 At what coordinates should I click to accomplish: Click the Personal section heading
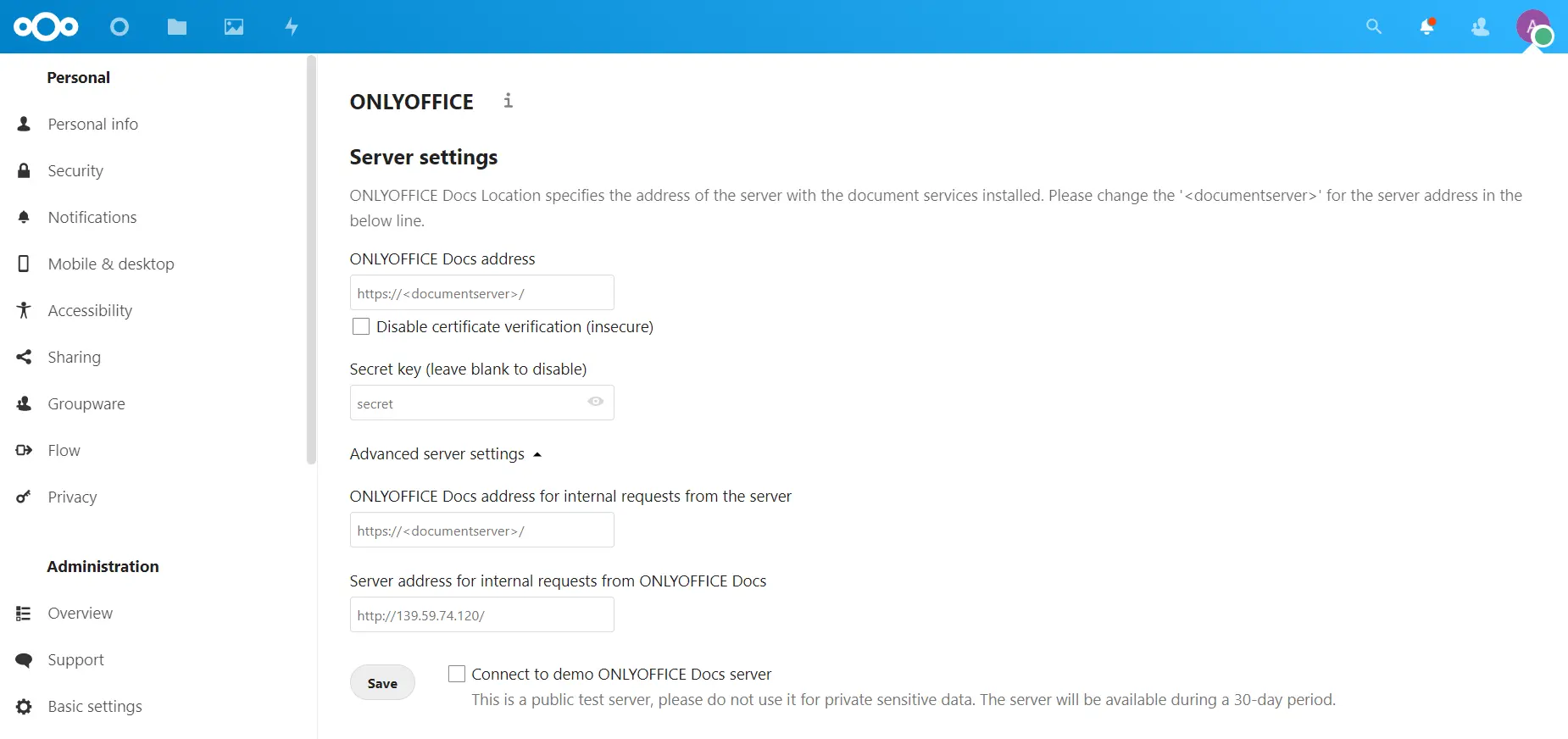click(x=79, y=77)
